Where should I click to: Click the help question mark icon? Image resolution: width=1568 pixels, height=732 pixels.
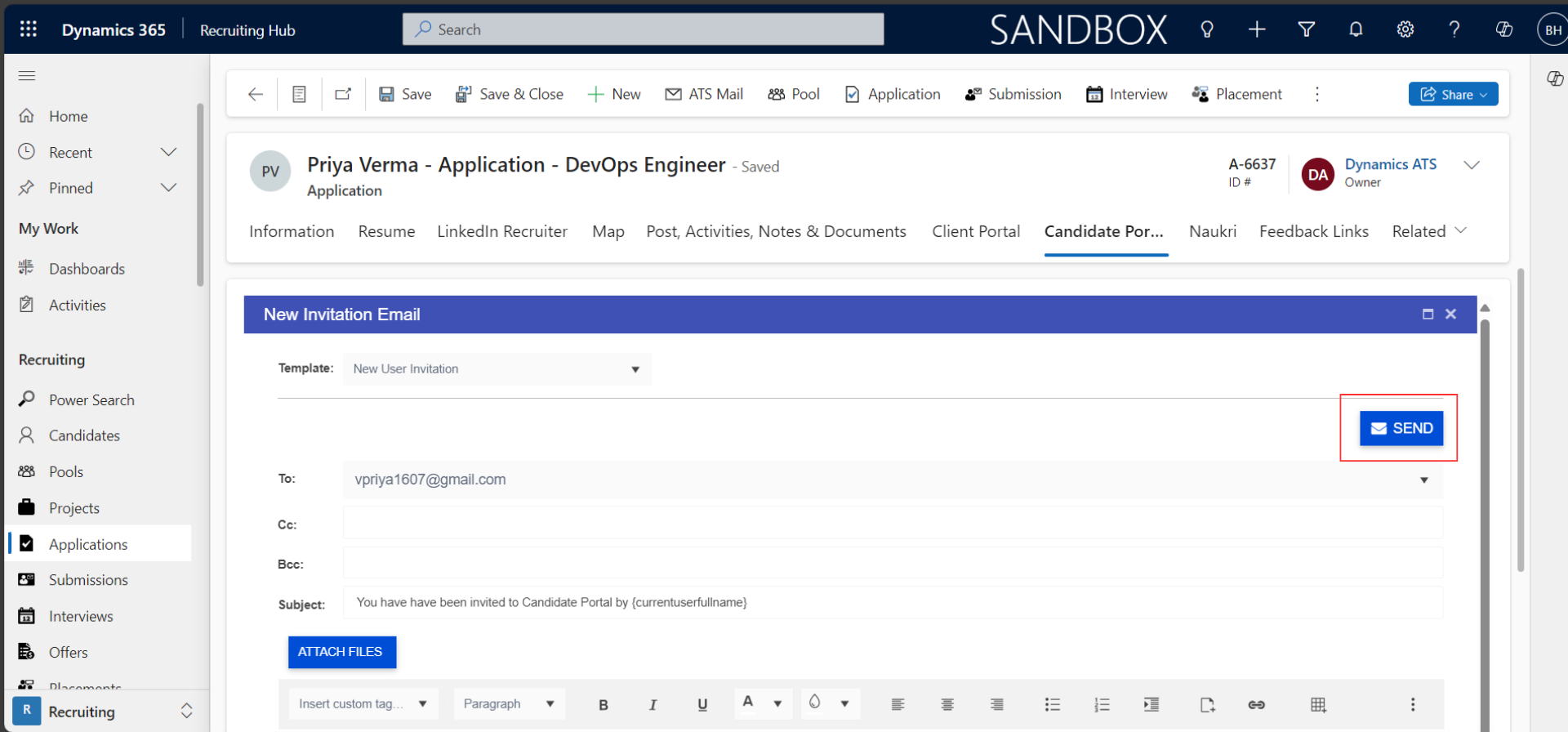tap(1454, 29)
